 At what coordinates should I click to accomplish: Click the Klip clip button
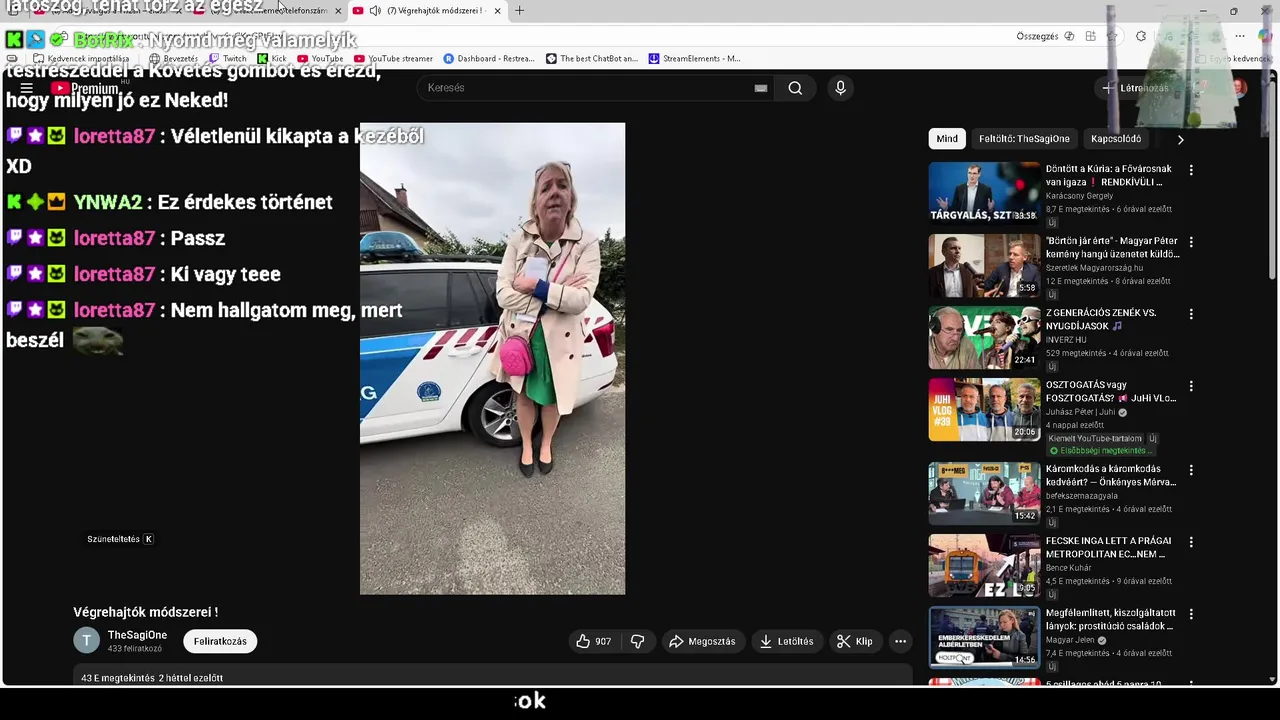[x=855, y=641]
